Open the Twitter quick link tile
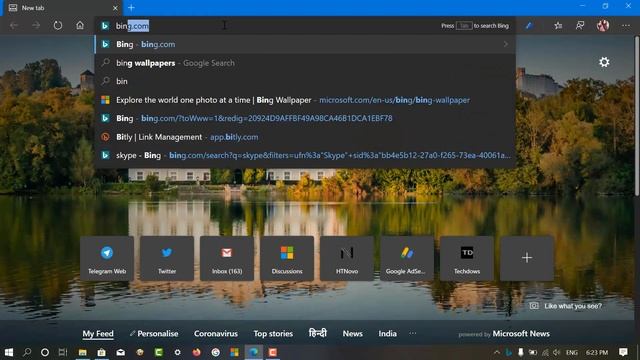Screen dimensions: 640x360 click(x=167, y=258)
